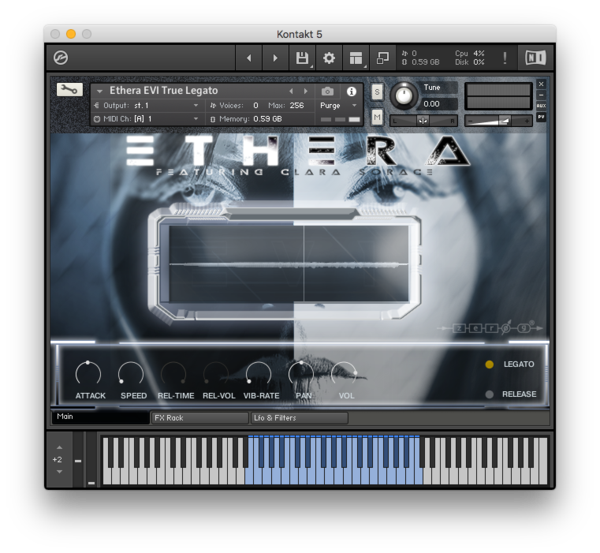
Task: Shift keyboard octave down with the arrow below +2
Action: coord(59,472)
